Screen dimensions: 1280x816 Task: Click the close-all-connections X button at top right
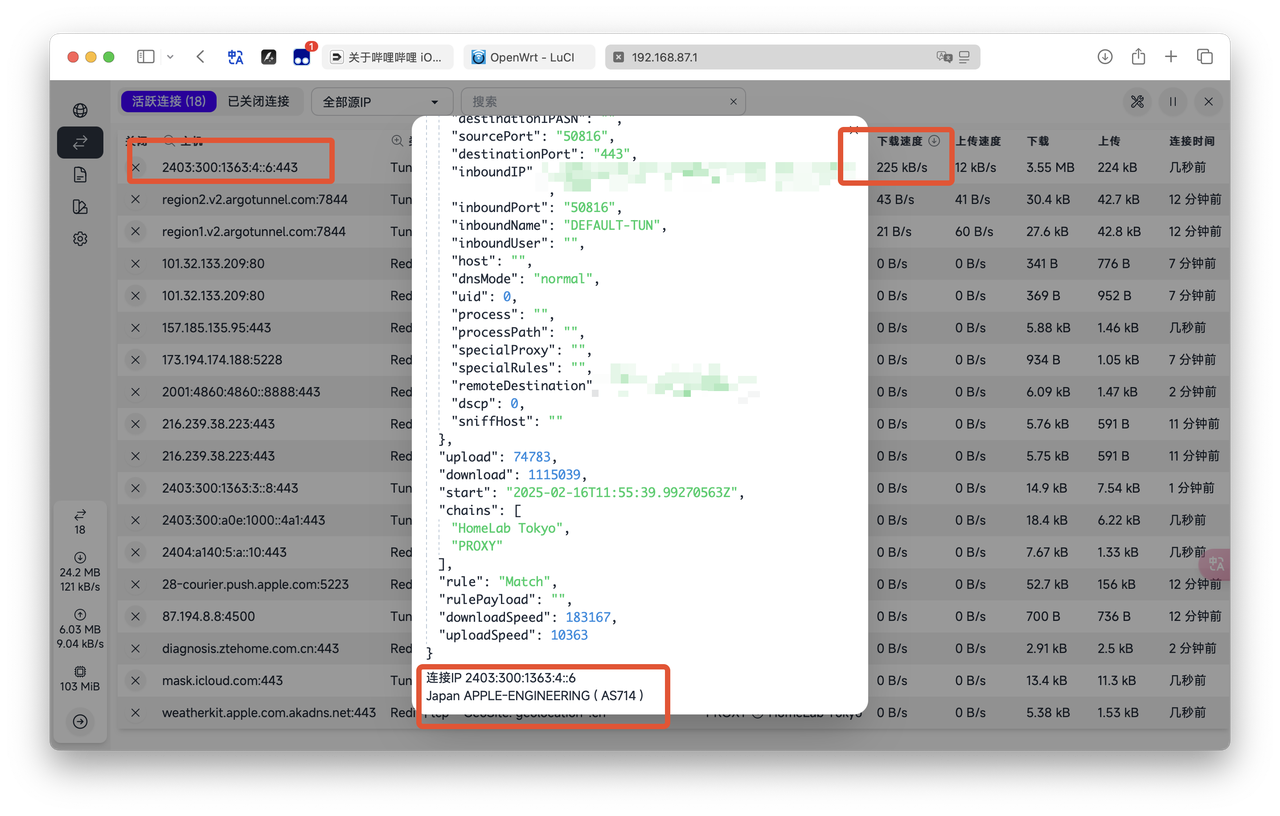[x=1208, y=102]
